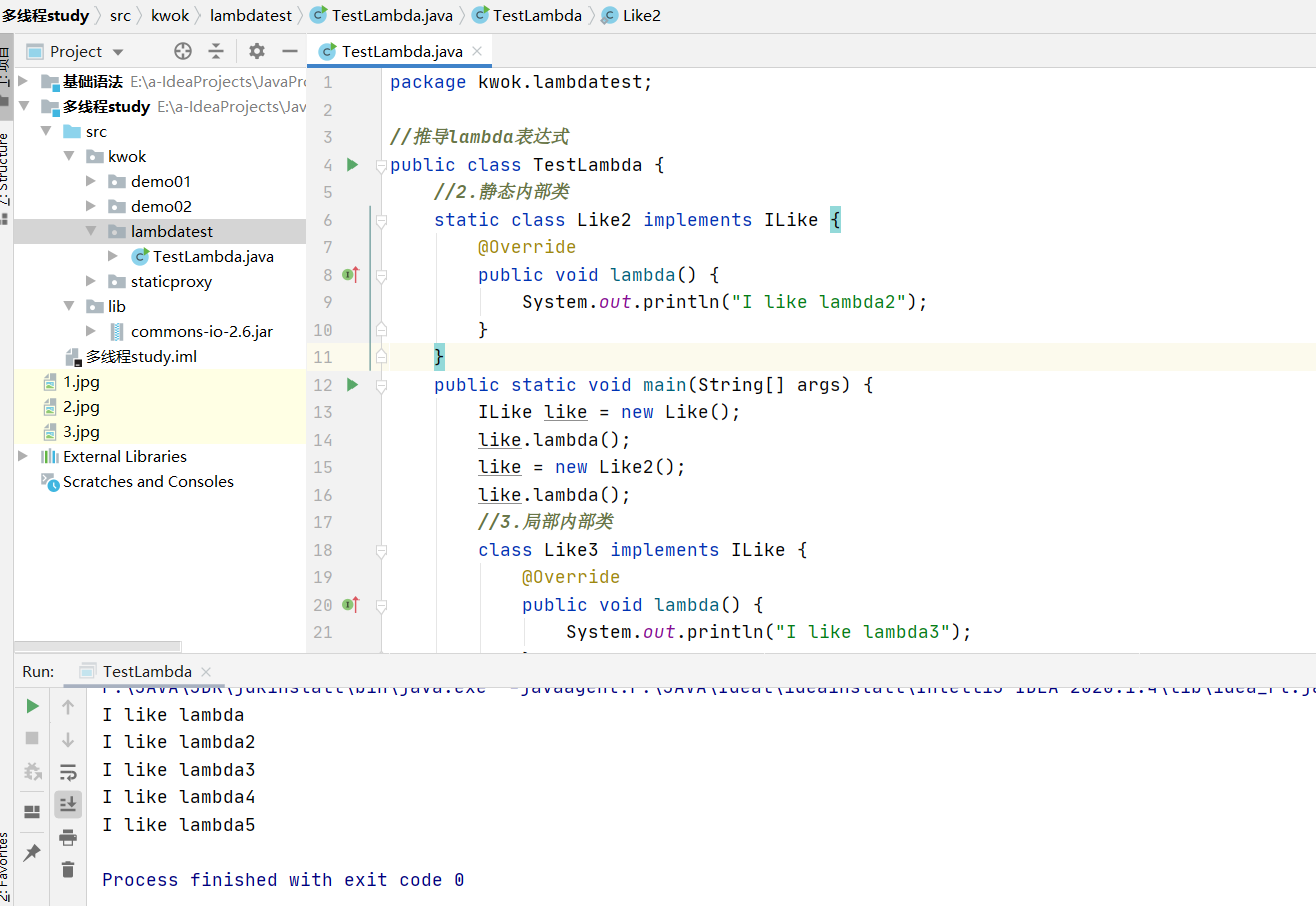Screen dimensions: 1316x906
Task: Click lambdatest in navigation breadcrumb
Action: tap(251, 15)
